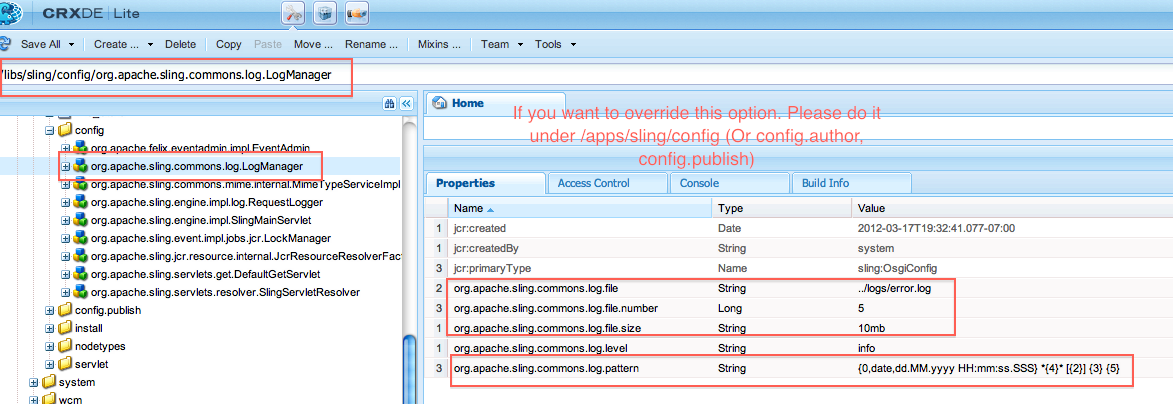Viewport: 1173px width, 404px height.
Task: Expand the RequestLogger node
Action: click(x=65, y=202)
